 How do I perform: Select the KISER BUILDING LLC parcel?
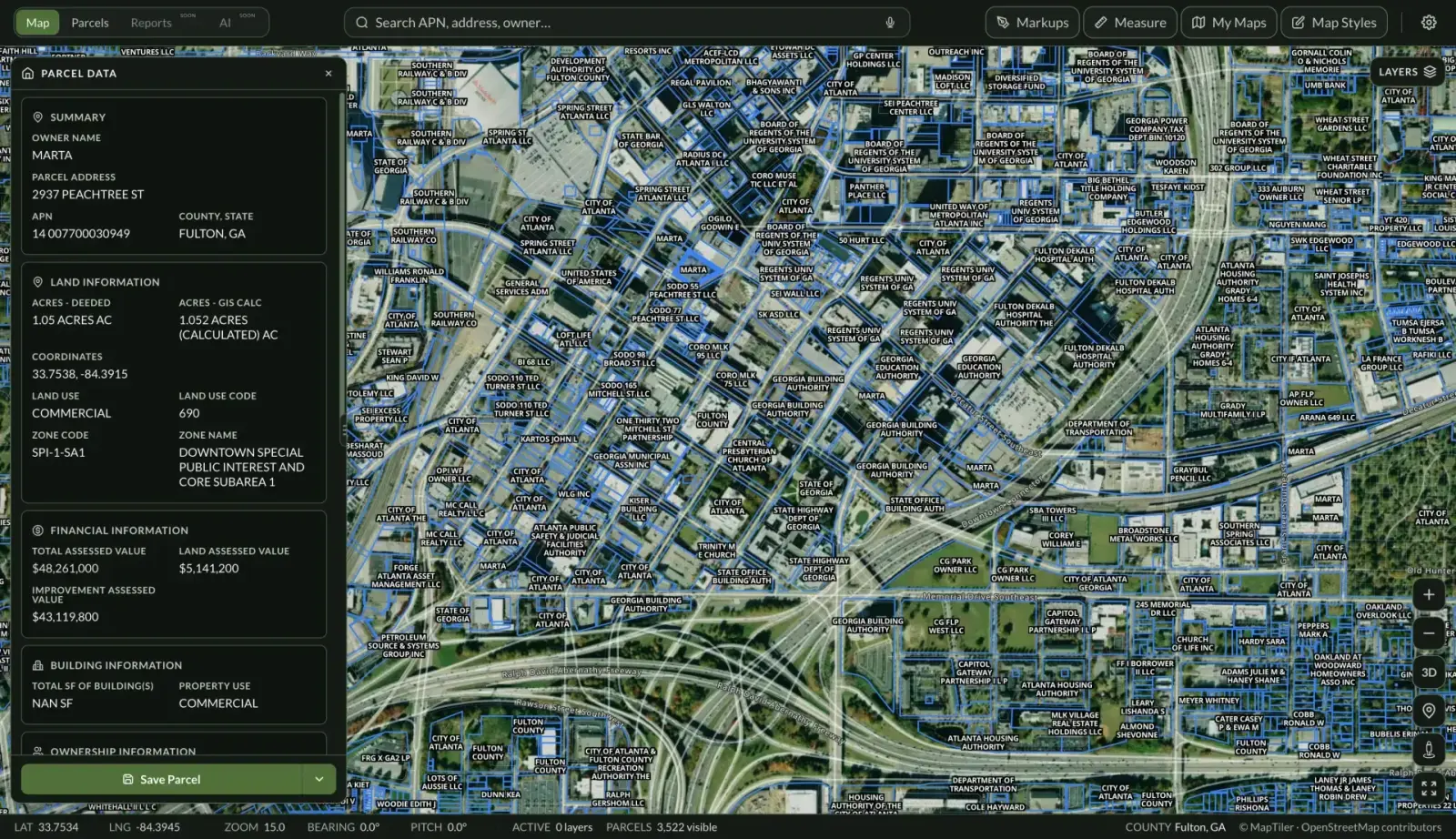click(639, 509)
